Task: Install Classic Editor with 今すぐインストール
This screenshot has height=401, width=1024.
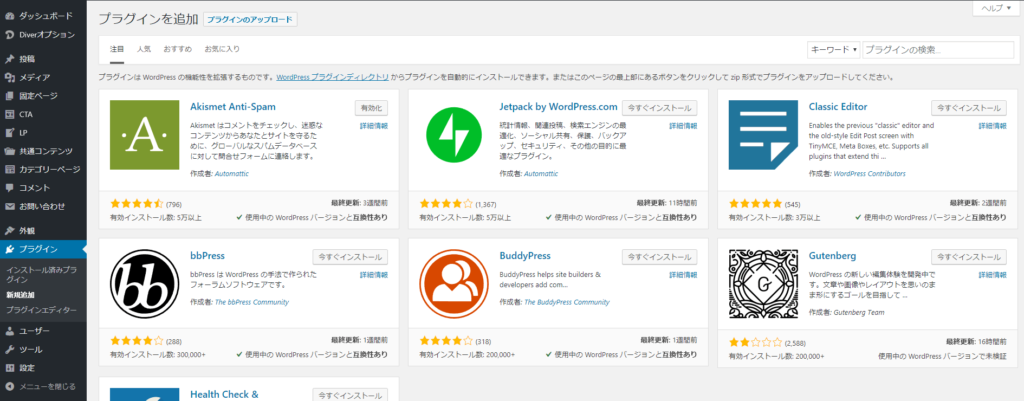Action: click(969, 108)
